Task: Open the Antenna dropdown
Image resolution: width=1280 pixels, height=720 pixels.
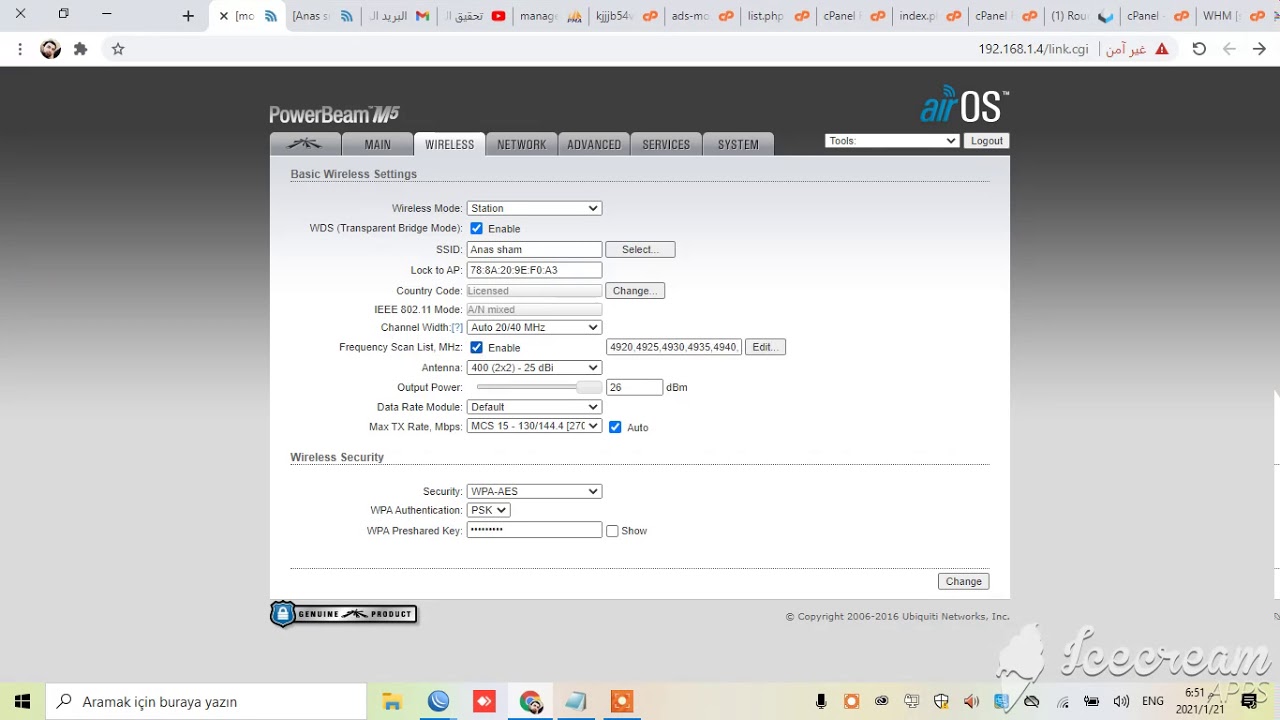Action: pyautogui.click(x=534, y=367)
